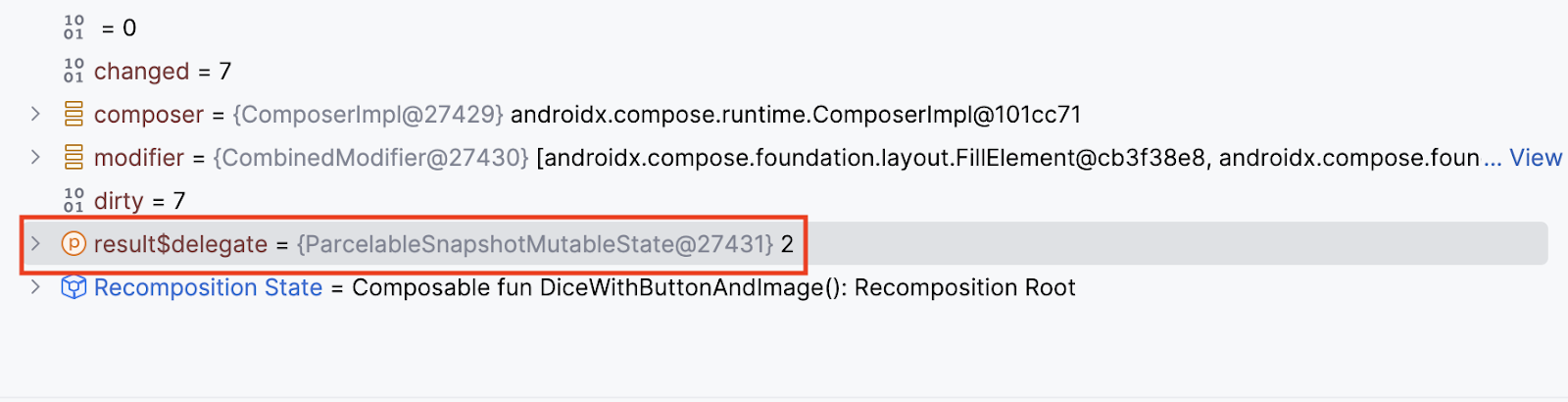Expand the Recomposition State node
The height and width of the screenshot is (402, 1568).
[35, 287]
